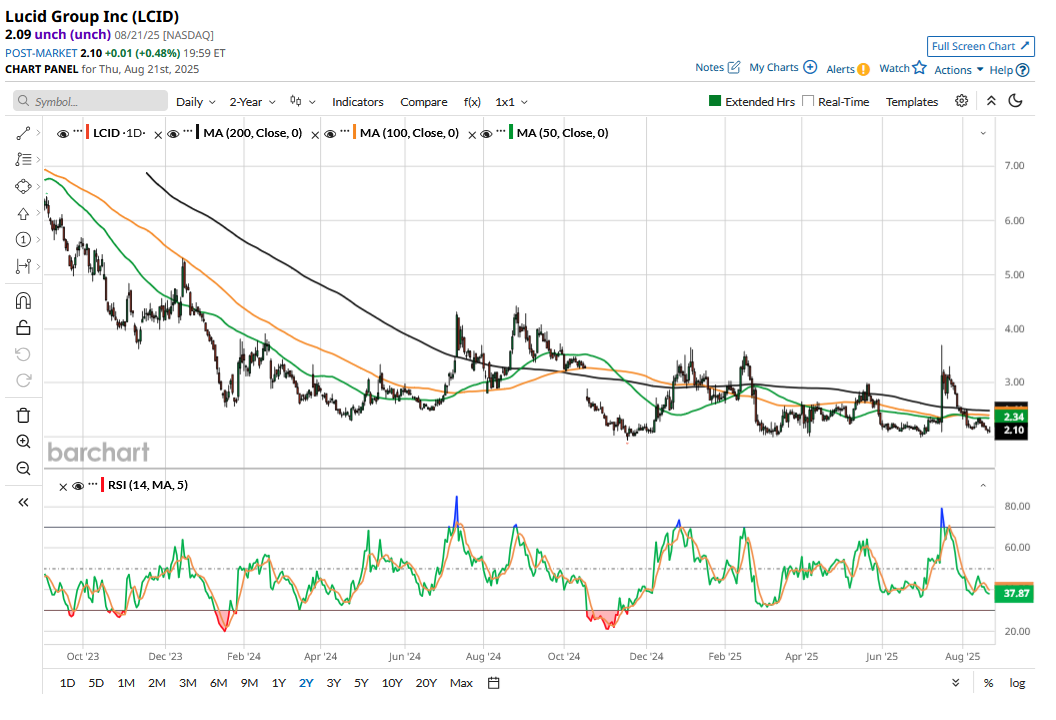Hide the MA 50 moving average line
The width and height of the screenshot is (1056, 720).
(486, 134)
